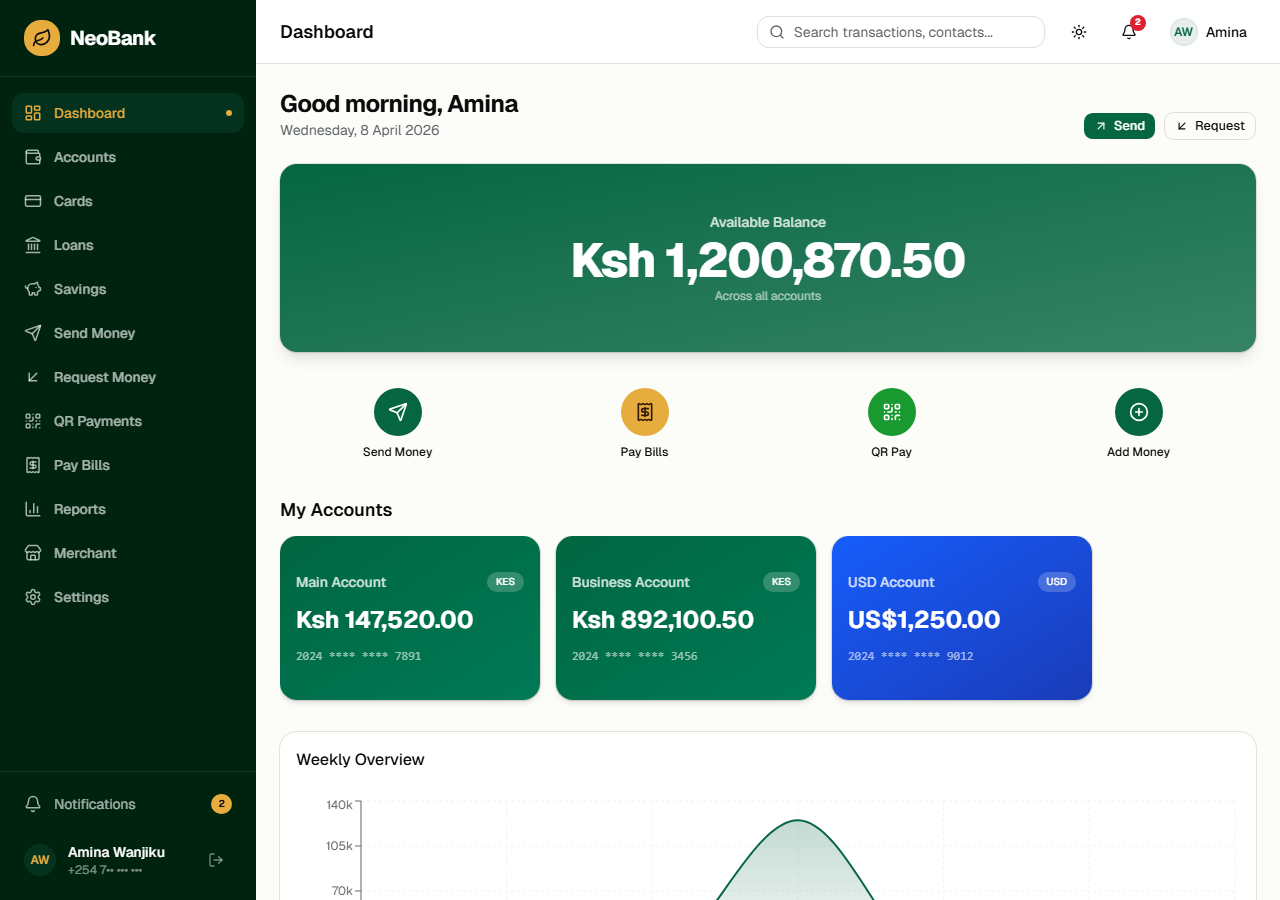
Task: Click the Send Money paper plane sidebar icon
Action: point(33,333)
